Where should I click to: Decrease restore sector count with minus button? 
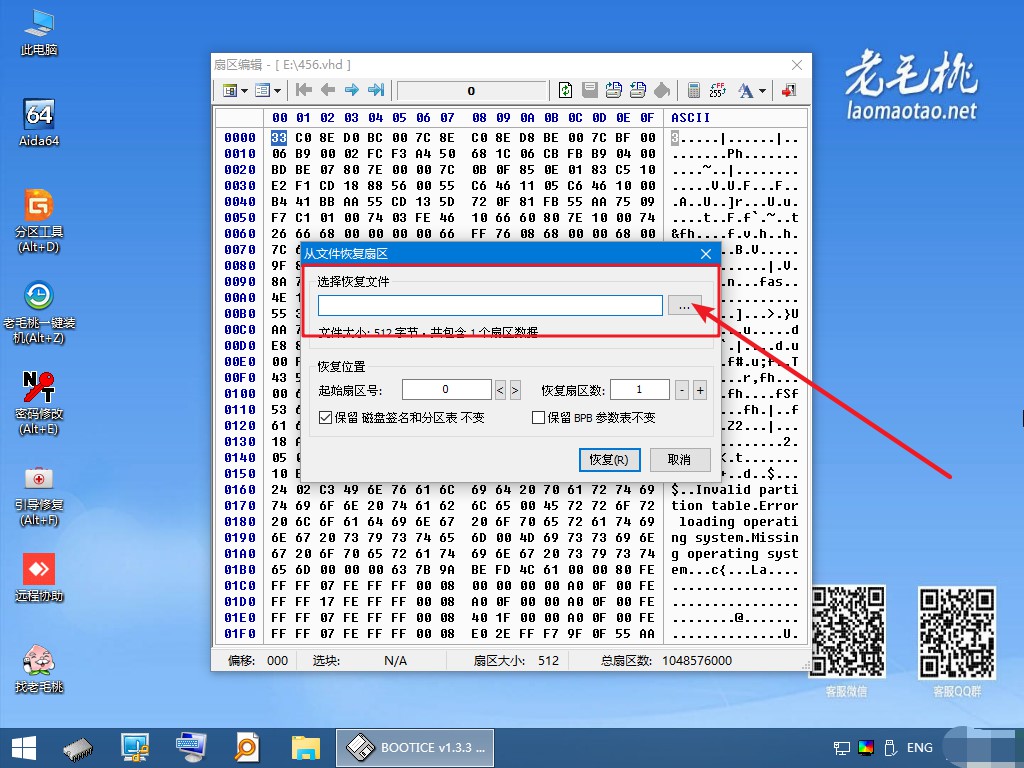pyautogui.click(x=682, y=391)
